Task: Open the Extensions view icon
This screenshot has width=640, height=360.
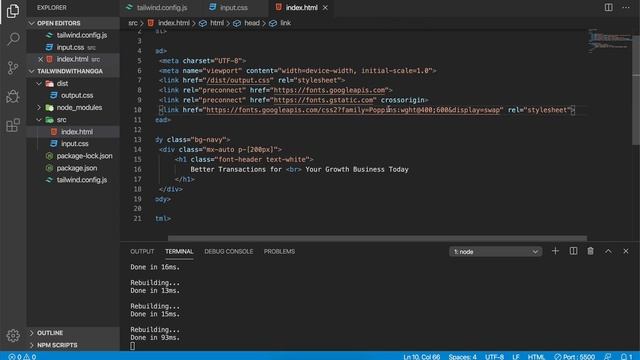Action: pyautogui.click(x=13, y=125)
